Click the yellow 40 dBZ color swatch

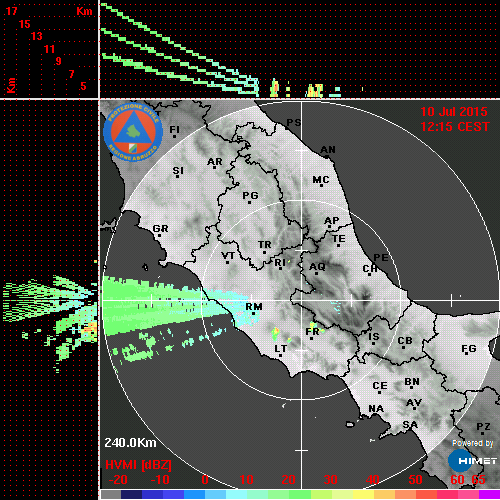click(363, 494)
